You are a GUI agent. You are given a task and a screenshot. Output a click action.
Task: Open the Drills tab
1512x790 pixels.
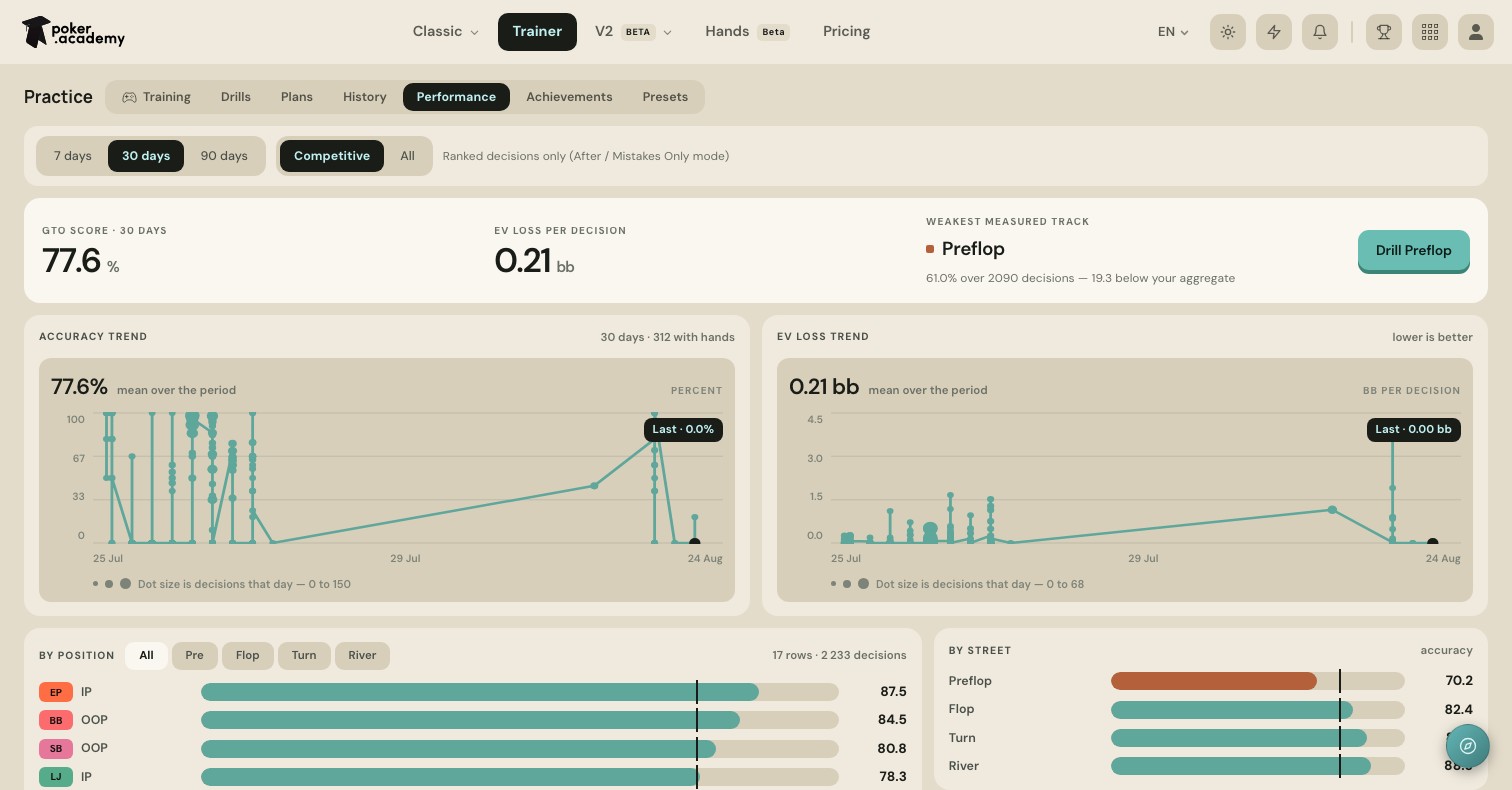pos(236,97)
